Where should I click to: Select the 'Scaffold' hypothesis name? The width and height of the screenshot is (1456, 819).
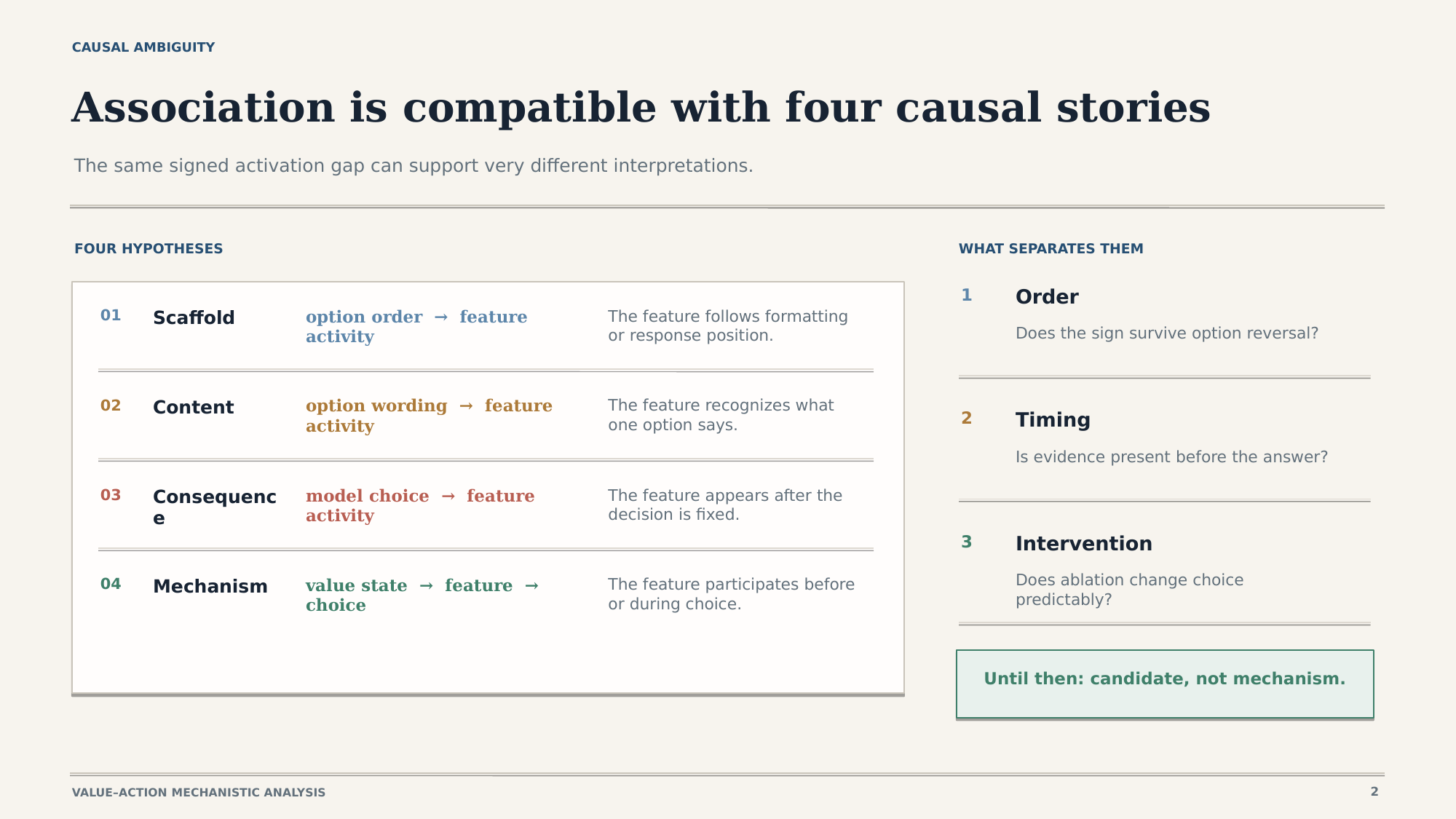194,318
